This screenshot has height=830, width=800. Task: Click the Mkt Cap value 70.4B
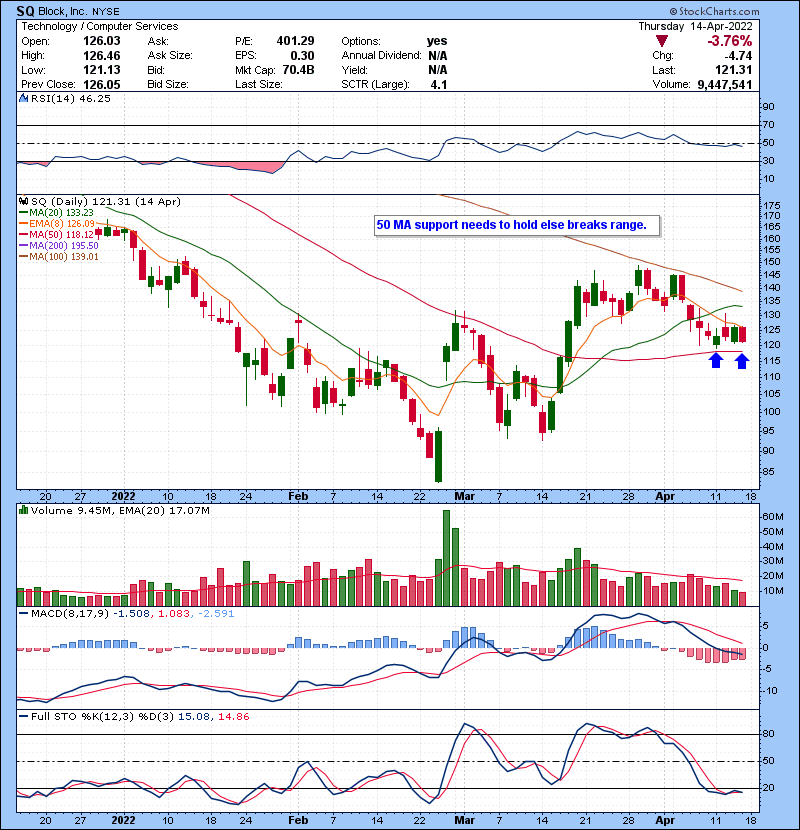pos(299,70)
